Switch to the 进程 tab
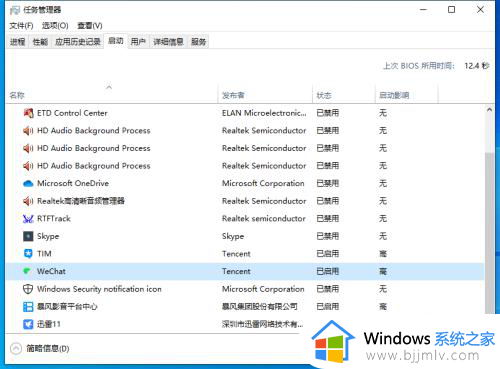500x369 pixels. (18, 42)
